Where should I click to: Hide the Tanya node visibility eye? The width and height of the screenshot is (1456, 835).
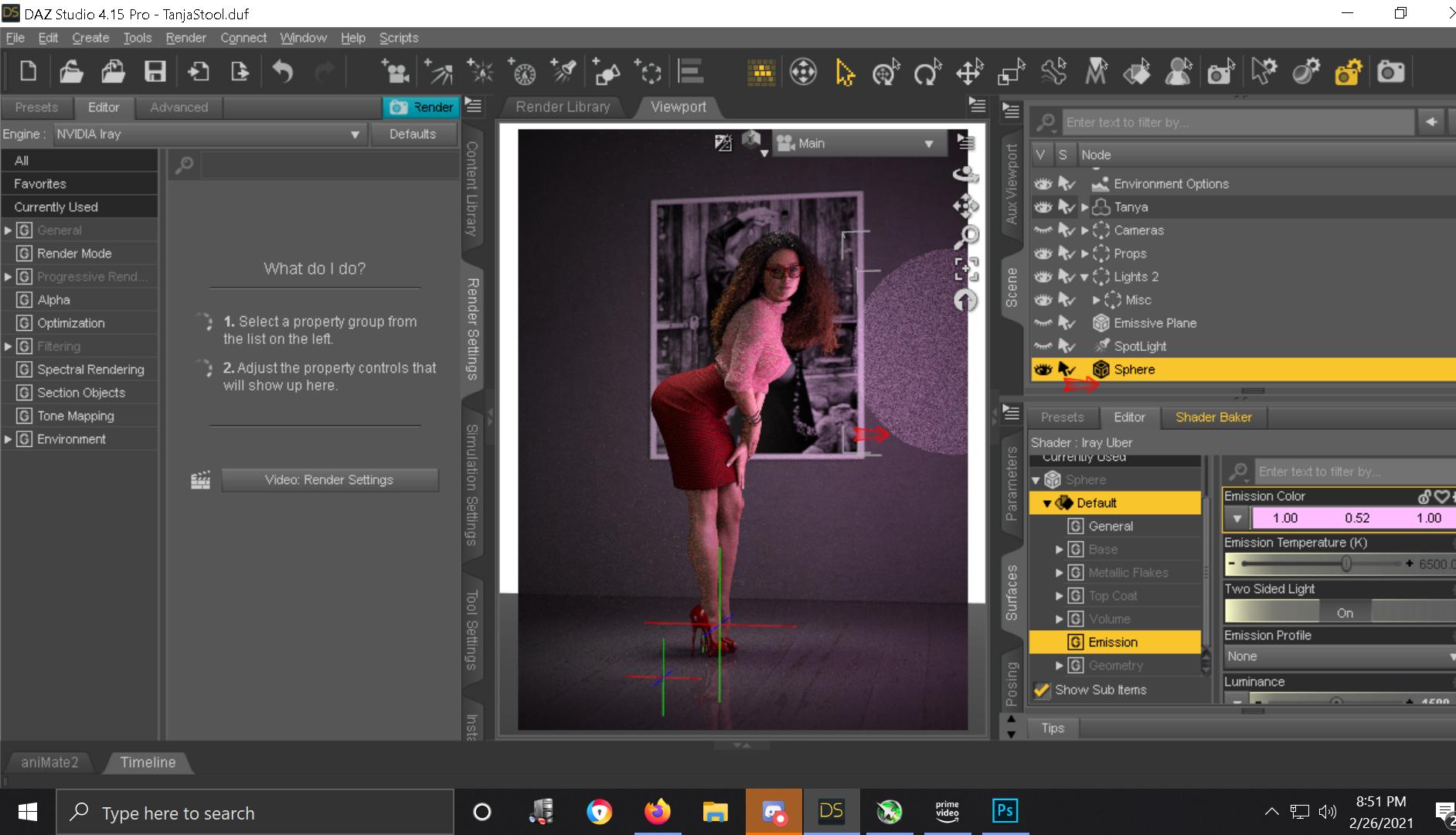click(x=1043, y=207)
